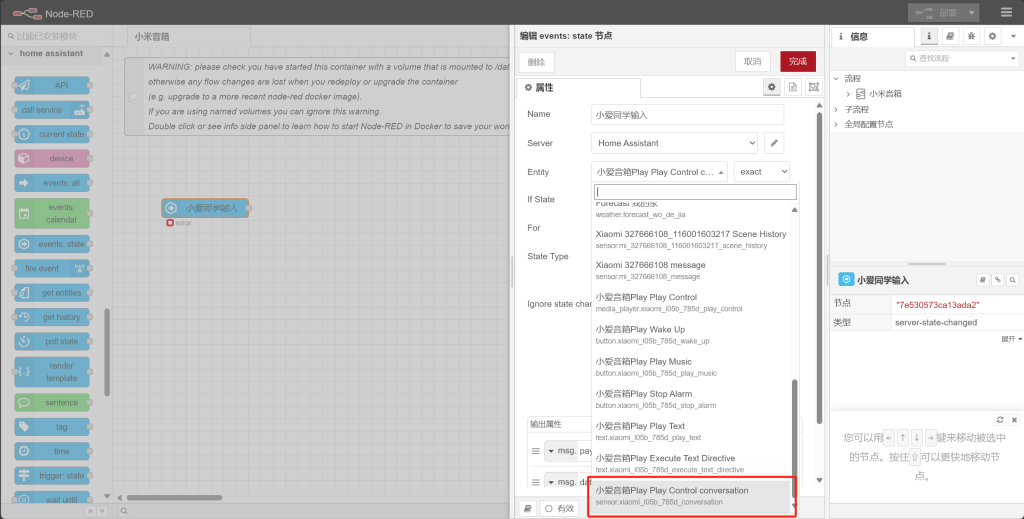Image resolution: width=1024 pixels, height=519 pixels.
Task: Select the events: all palette node
Action: click(x=52, y=183)
